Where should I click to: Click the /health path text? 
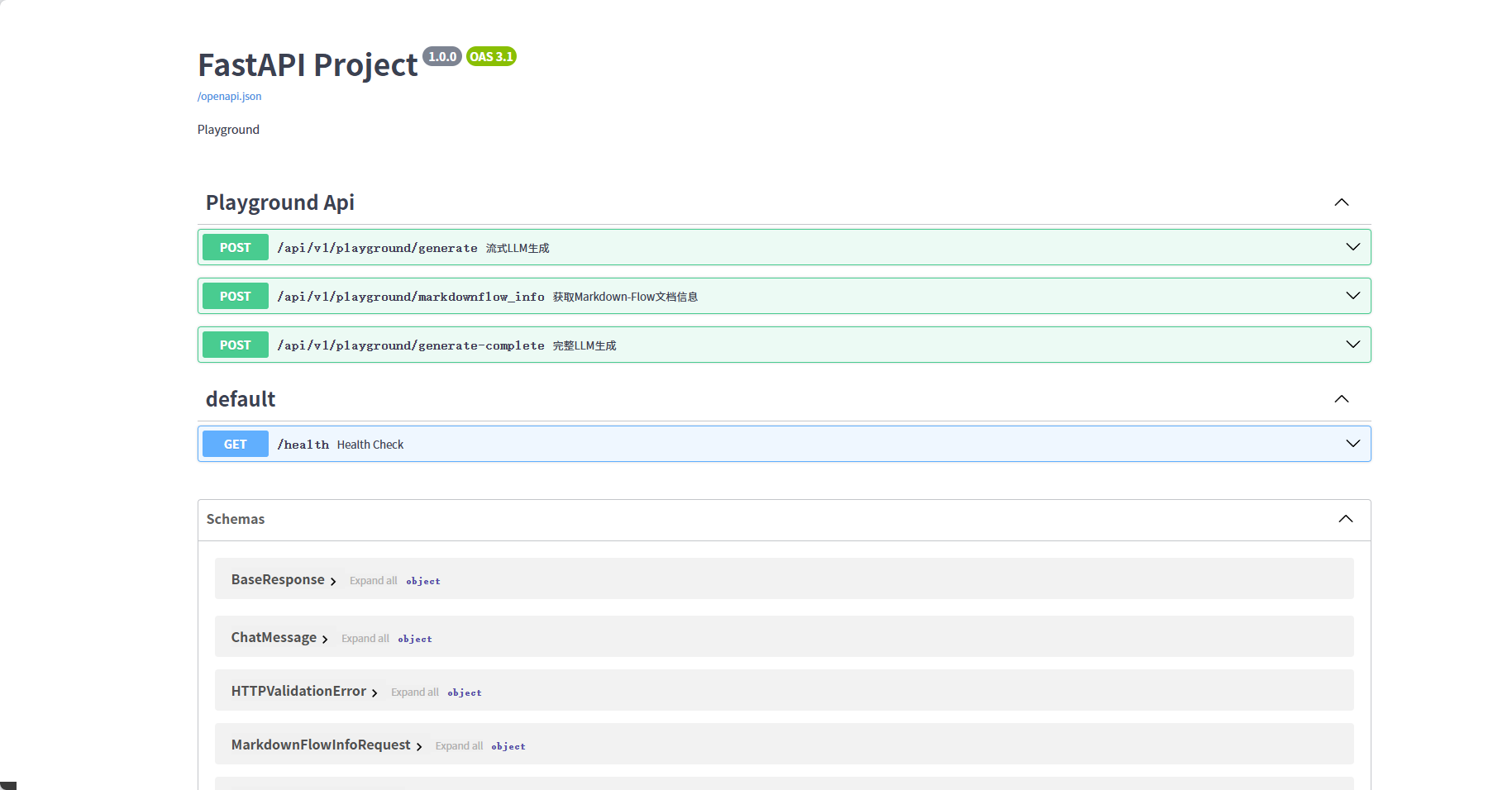coord(303,445)
